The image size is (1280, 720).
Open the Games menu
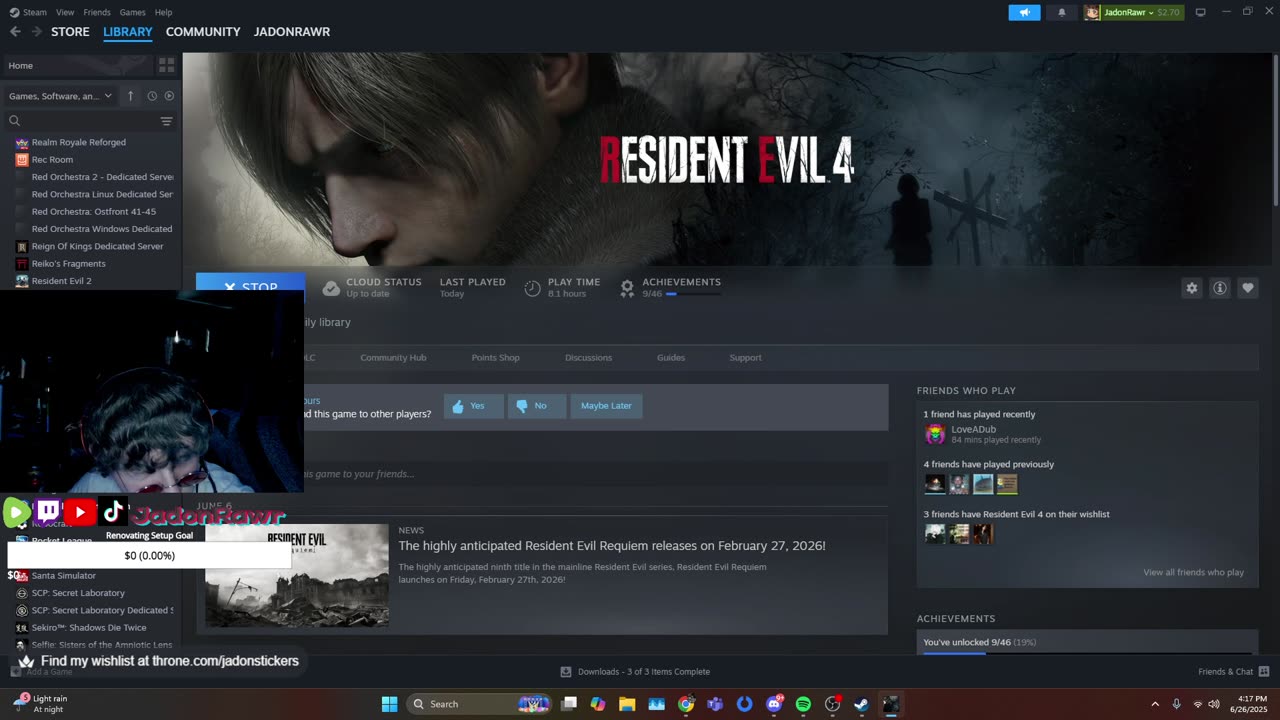(132, 12)
